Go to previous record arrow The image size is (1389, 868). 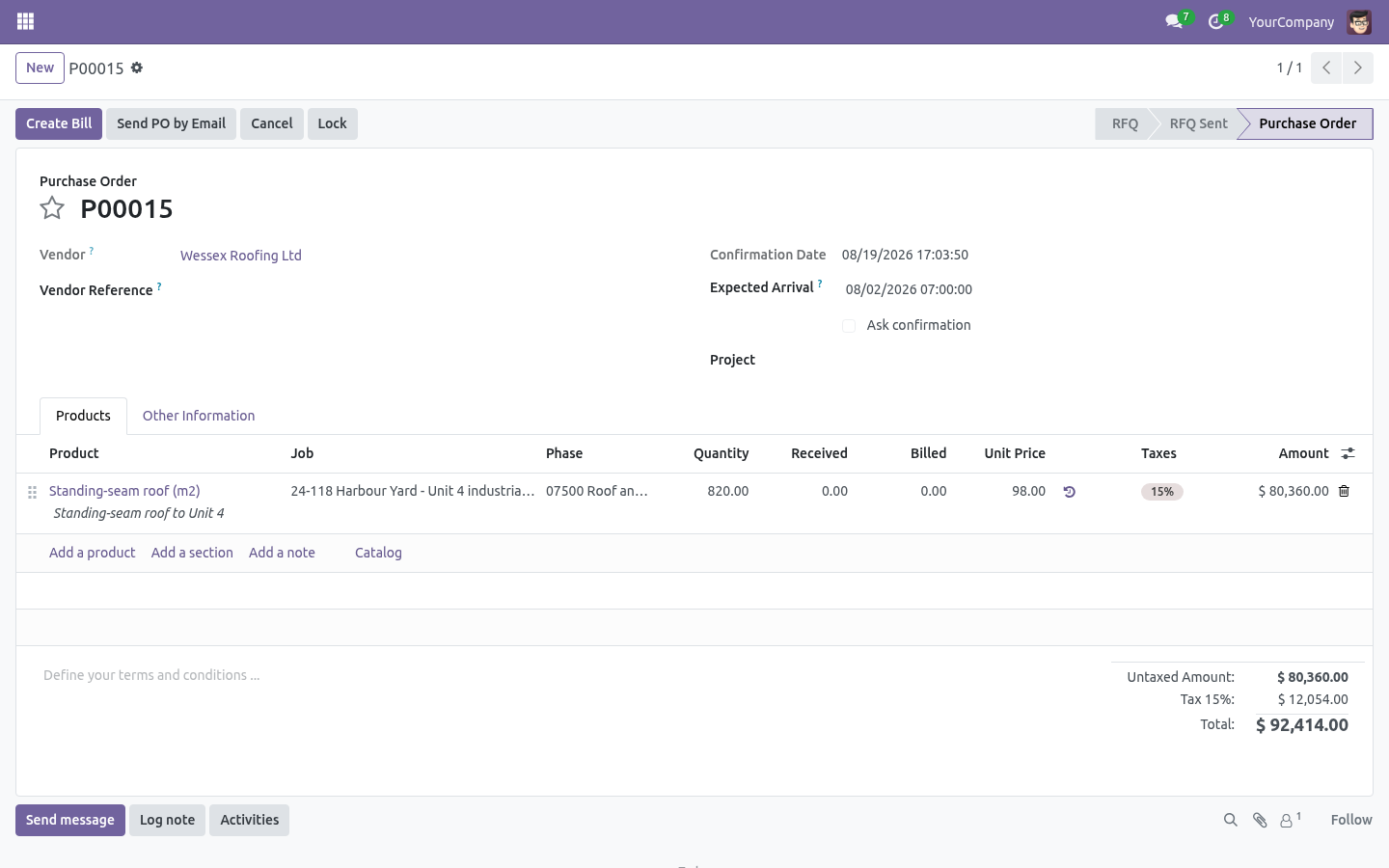coord(1326,68)
